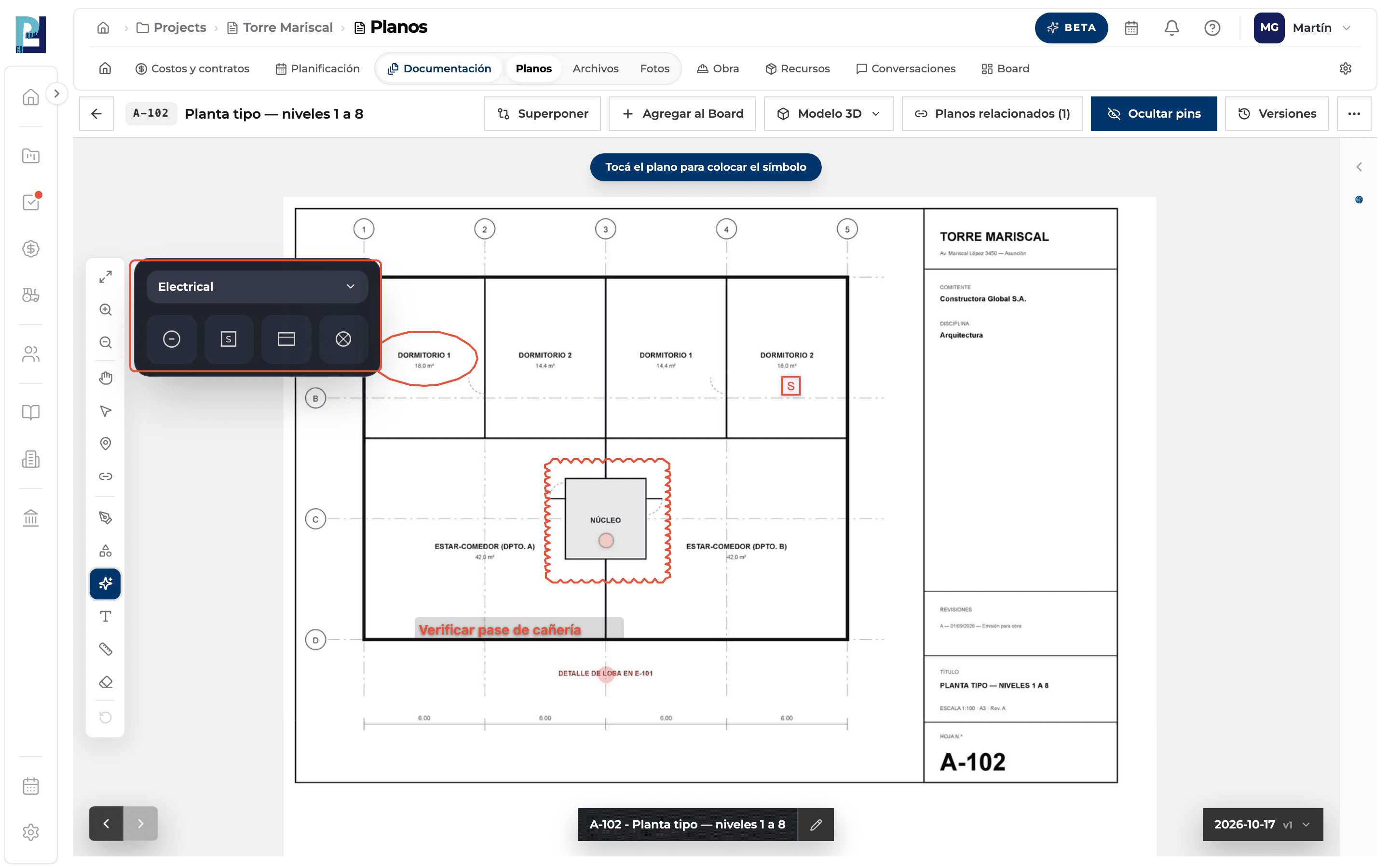The image size is (1389, 868).
Task: Open the help question mark icon
Action: pyautogui.click(x=1212, y=27)
